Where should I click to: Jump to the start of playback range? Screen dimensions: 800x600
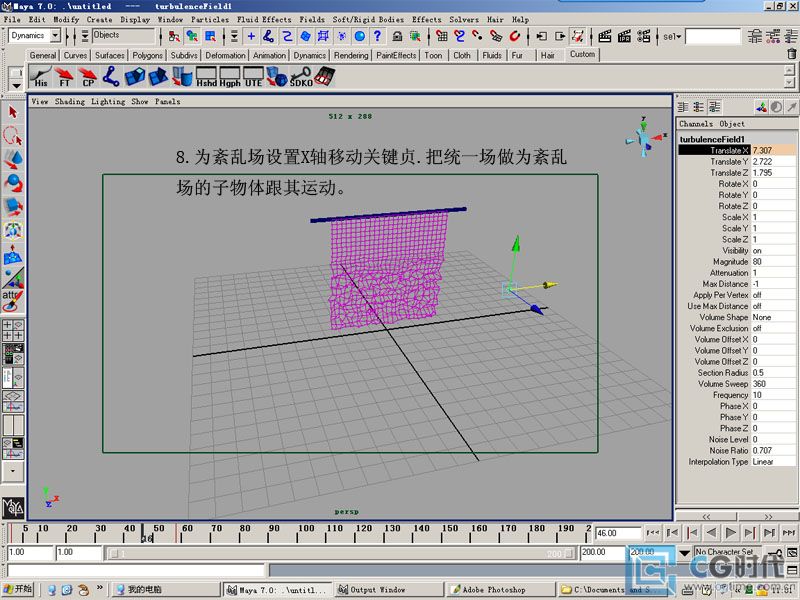(x=653, y=533)
